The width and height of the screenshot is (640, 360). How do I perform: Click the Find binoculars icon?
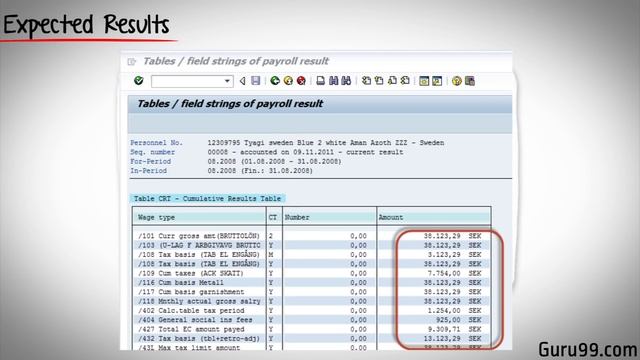pyautogui.click(x=333, y=81)
